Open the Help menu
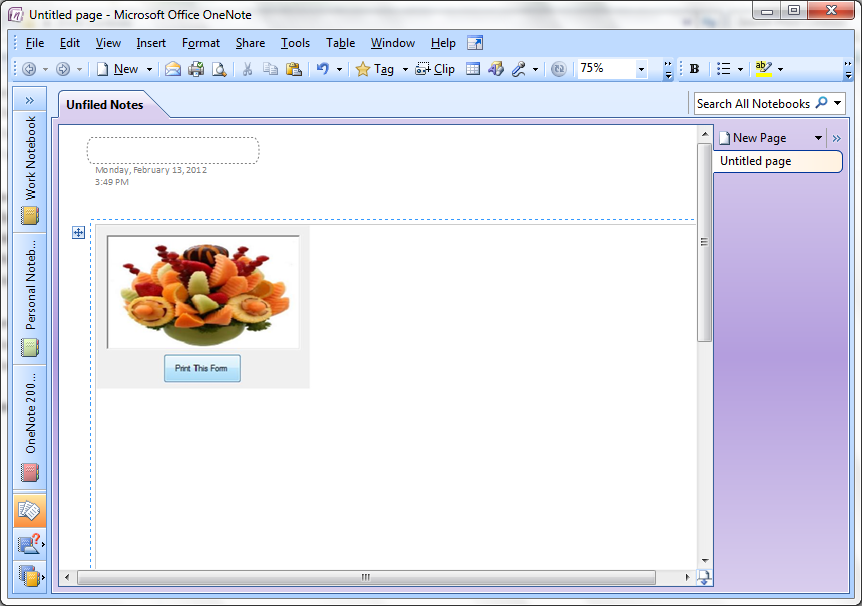 pyautogui.click(x=443, y=43)
